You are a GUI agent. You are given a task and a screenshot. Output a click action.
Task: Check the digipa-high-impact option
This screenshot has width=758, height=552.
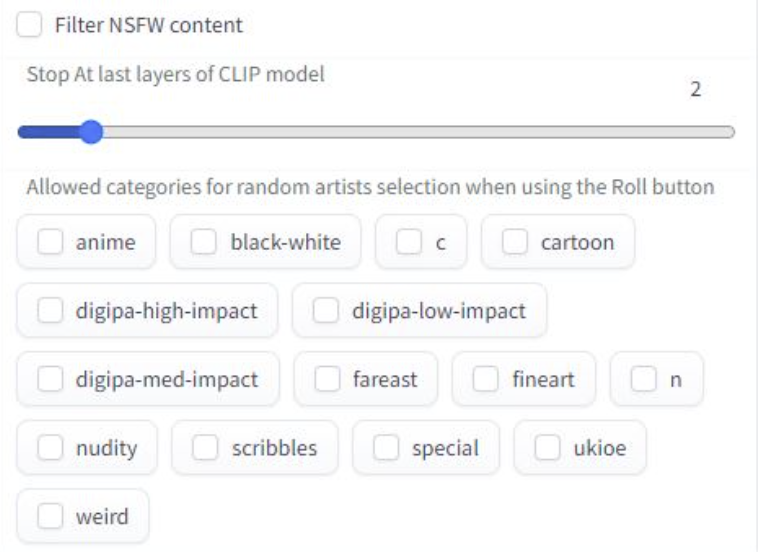(50, 311)
